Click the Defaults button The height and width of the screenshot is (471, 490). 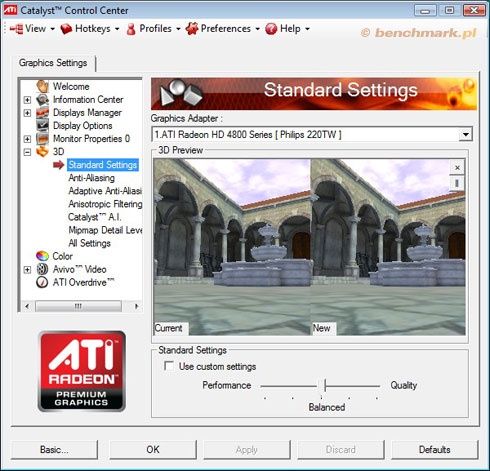click(435, 450)
